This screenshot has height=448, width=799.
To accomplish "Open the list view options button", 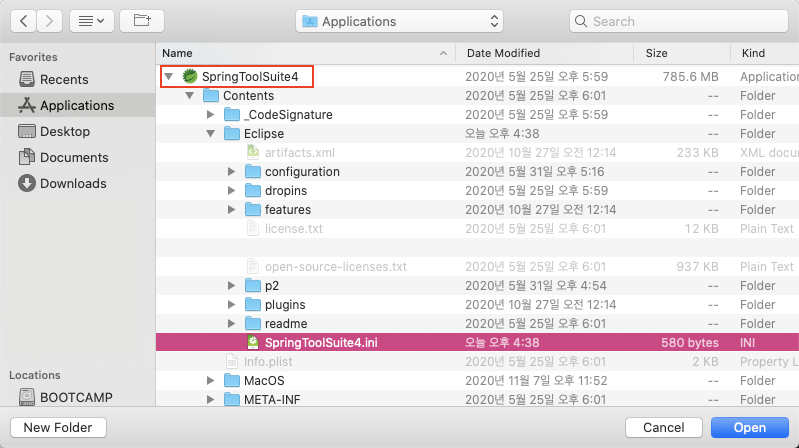I will pos(92,21).
